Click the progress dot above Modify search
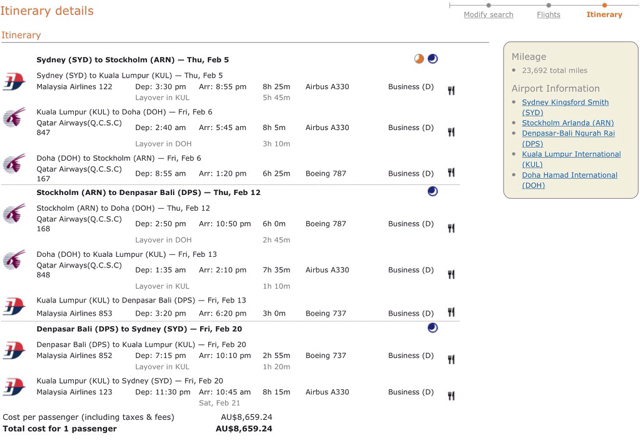640x440 pixels. coord(488,5)
